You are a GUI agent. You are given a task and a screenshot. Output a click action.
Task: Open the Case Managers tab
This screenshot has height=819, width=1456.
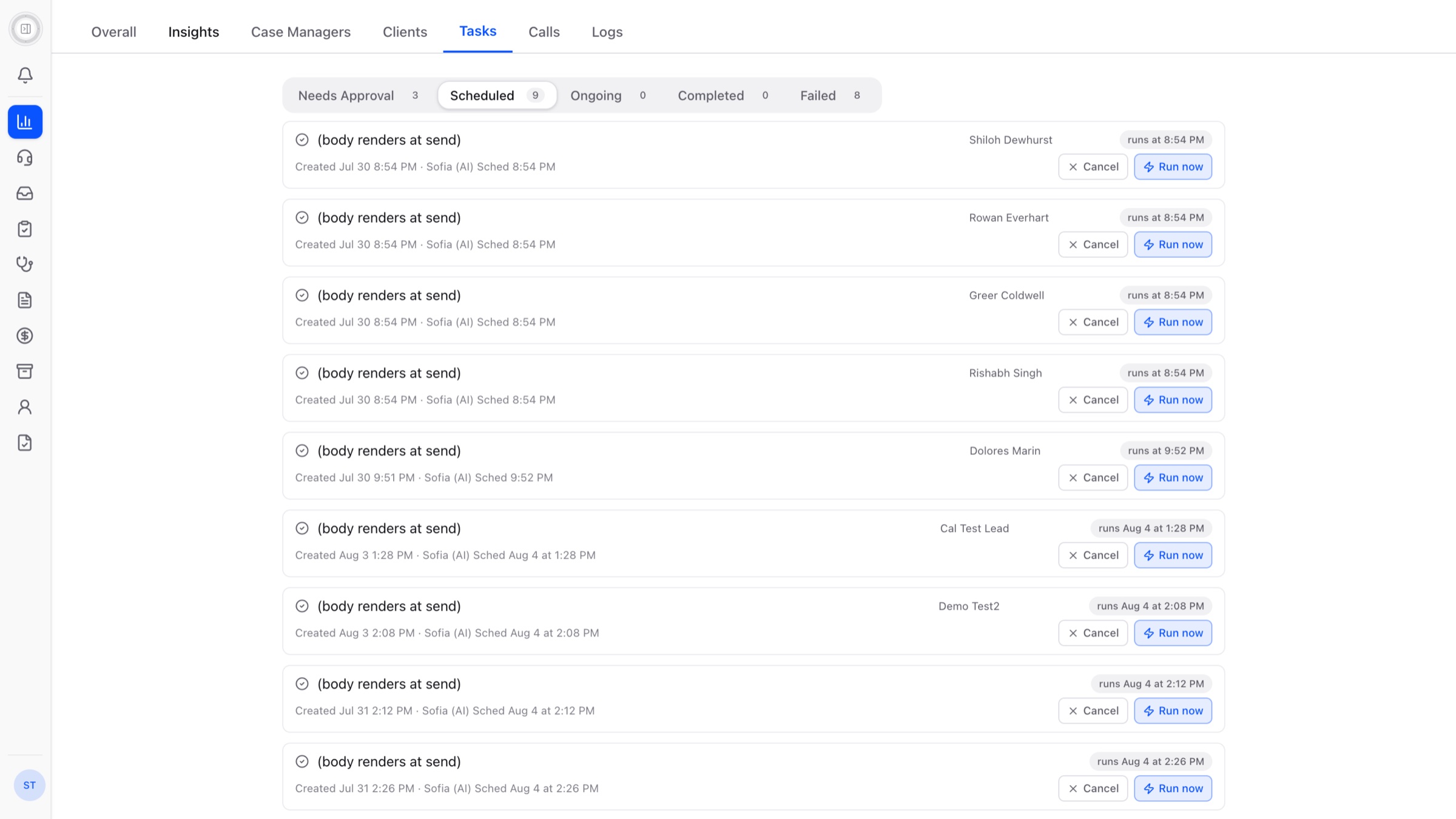(301, 32)
